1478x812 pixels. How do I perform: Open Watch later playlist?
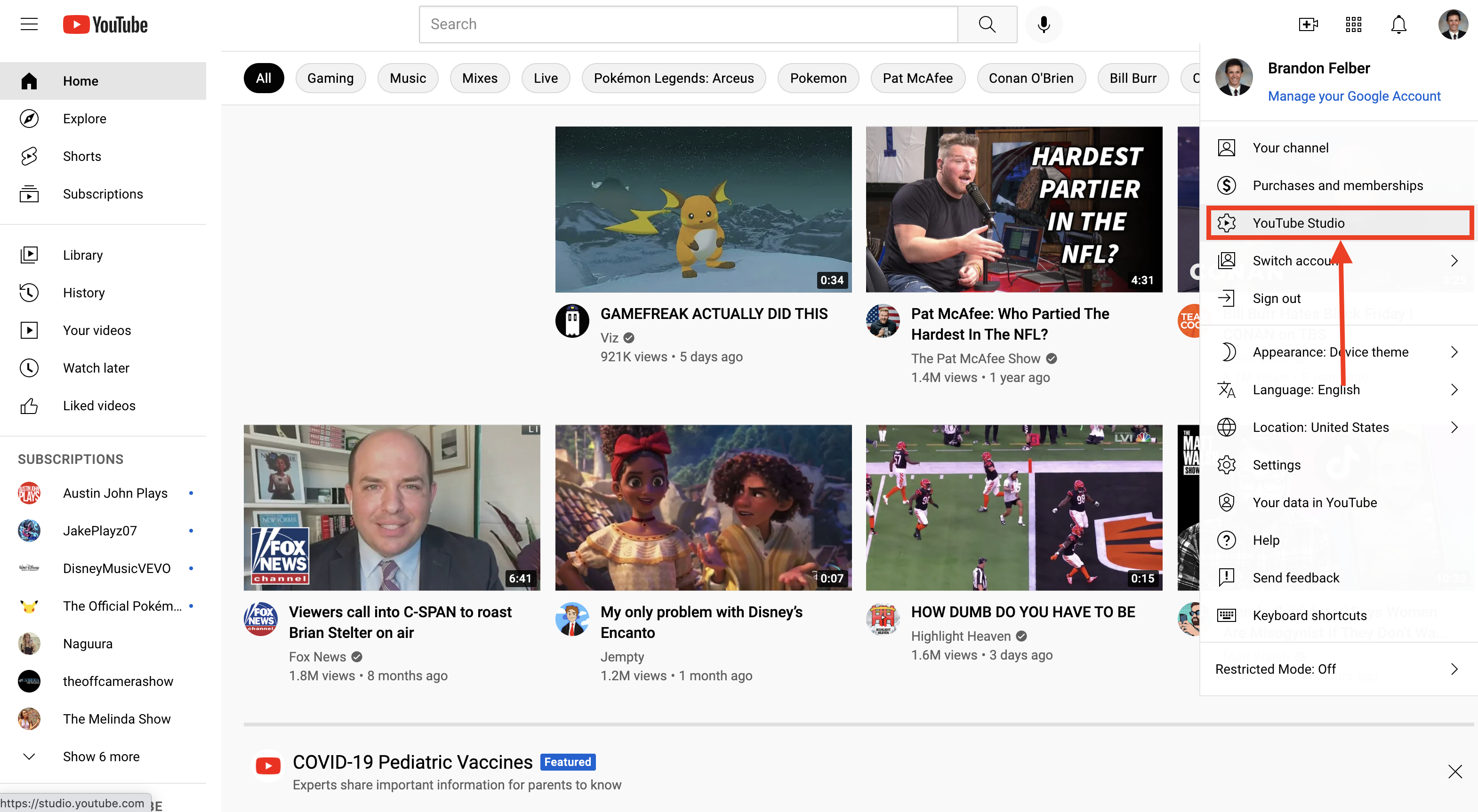click(x=103, y=367)
